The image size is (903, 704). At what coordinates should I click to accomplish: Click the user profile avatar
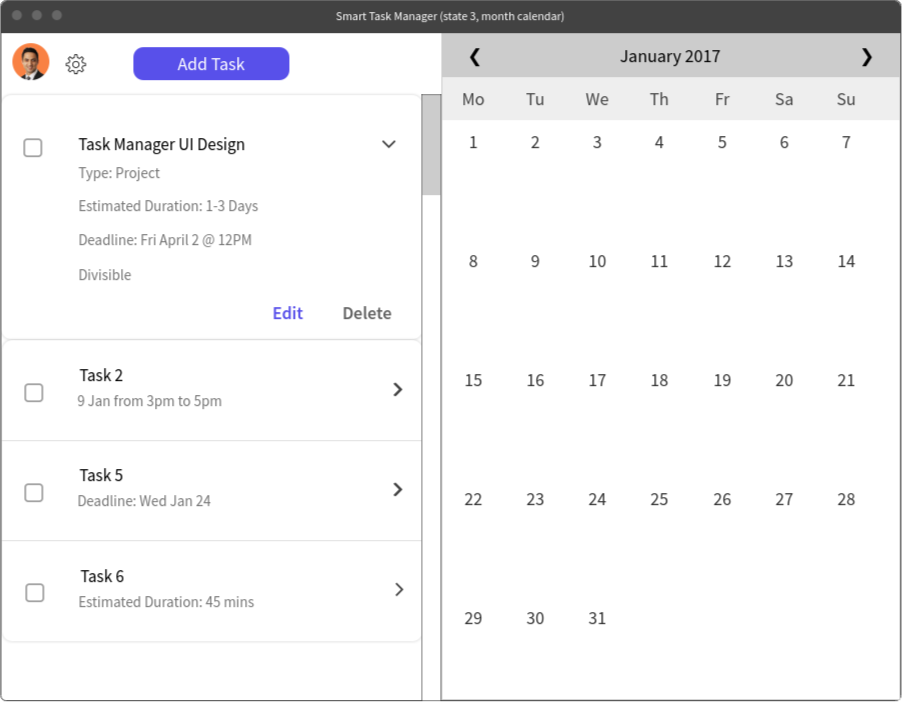coord(31,62)
